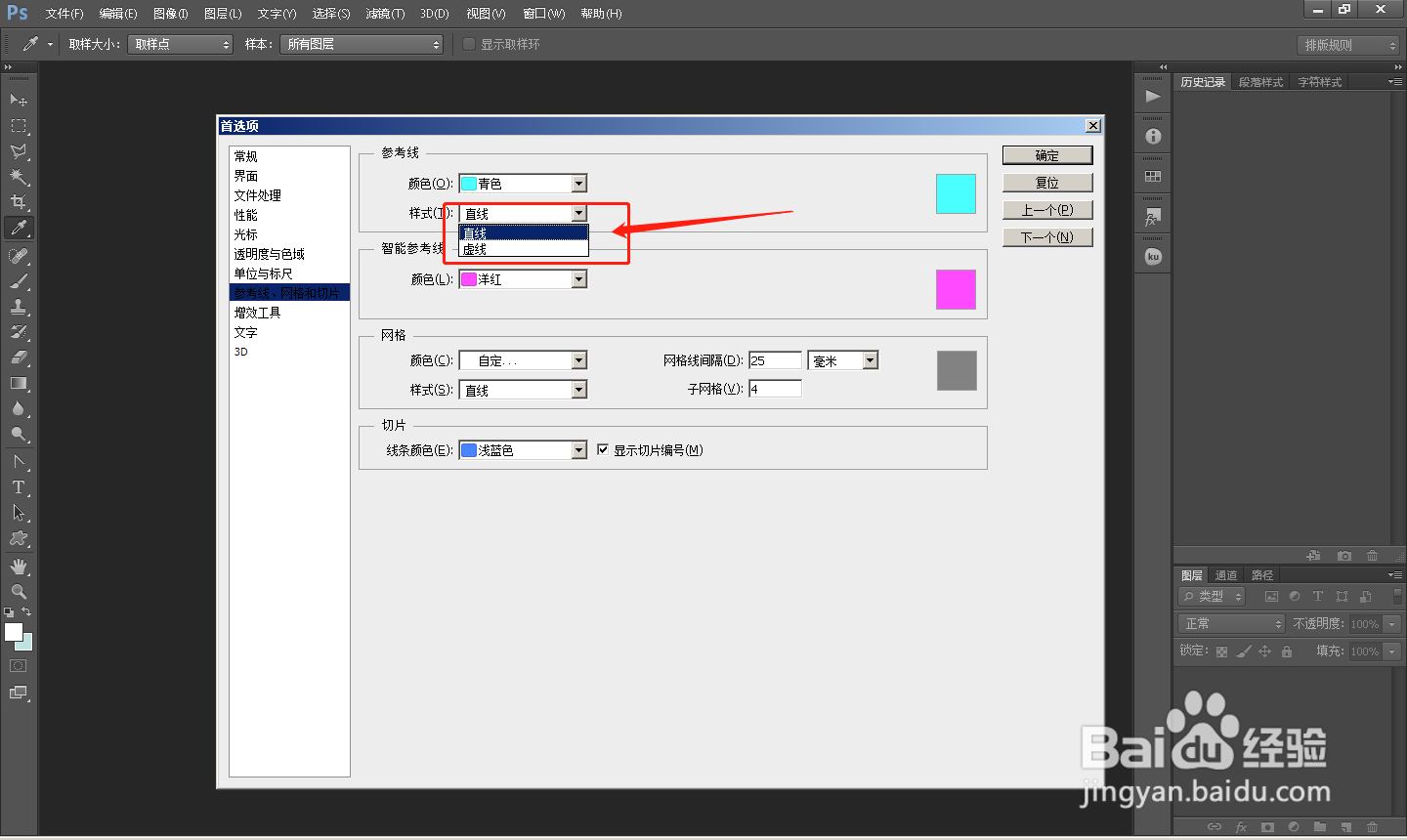Select the Custom Shape tool

pos(19,538)
